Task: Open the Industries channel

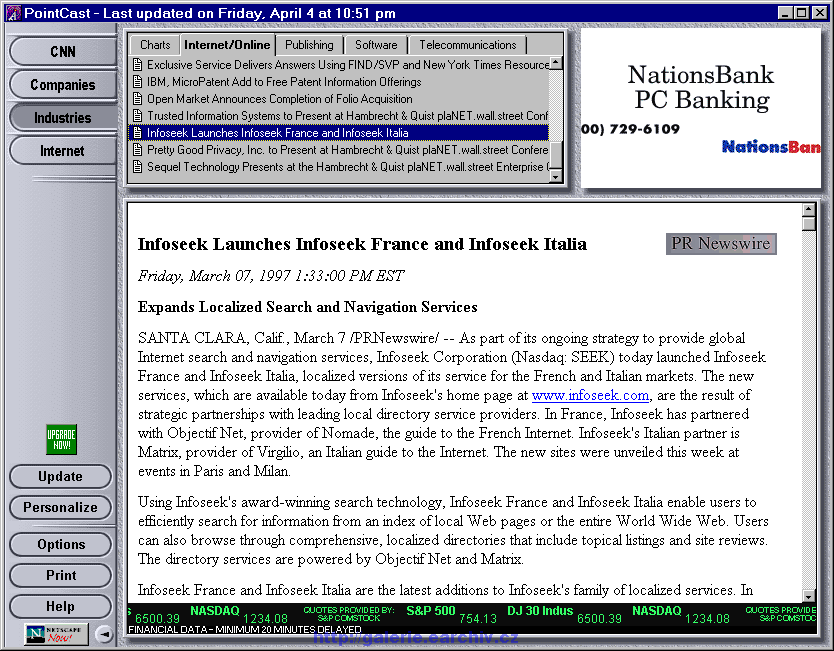Action: point(63,118)
